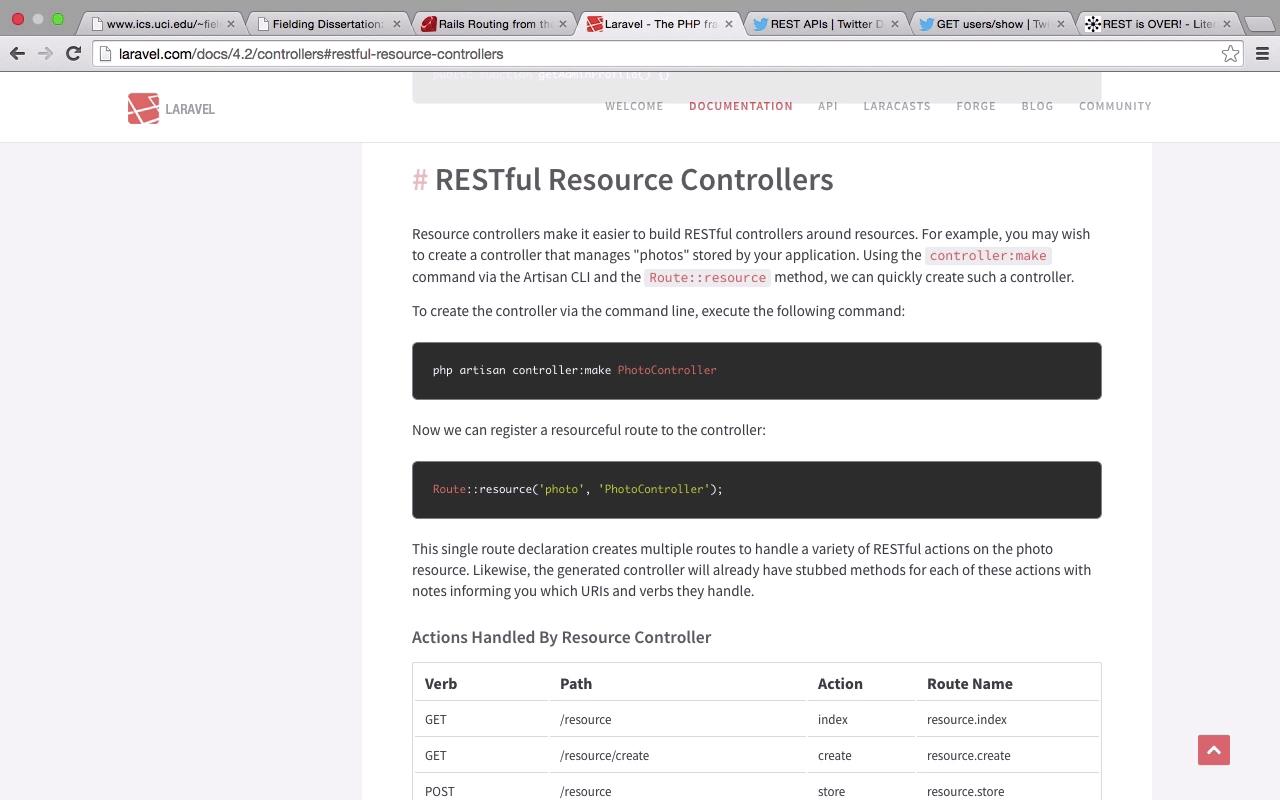Open the WELCOME nav link
1280x800 pixels.
click(634, 106)
